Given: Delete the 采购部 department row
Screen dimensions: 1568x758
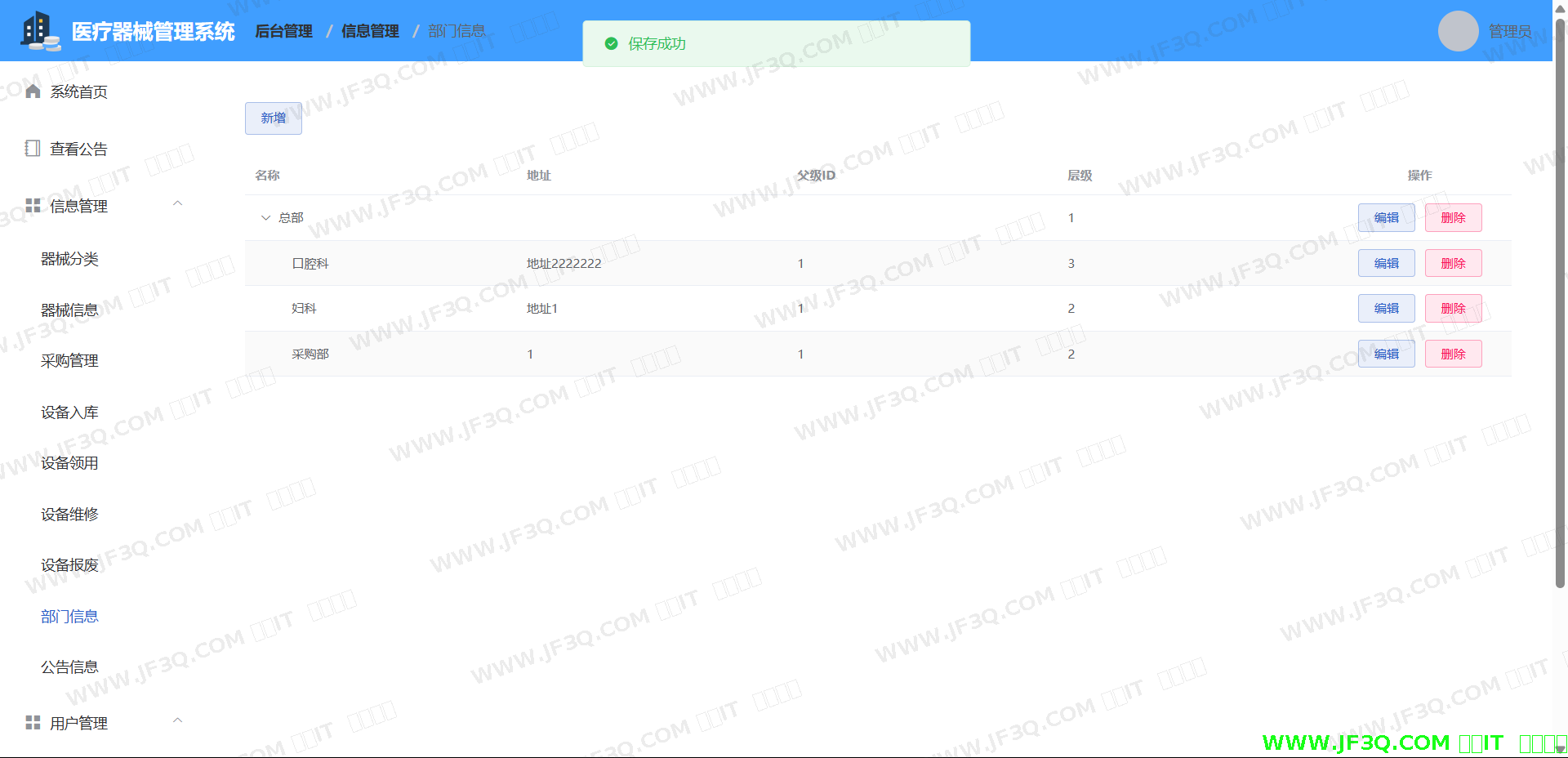Looking at the screenshot, I should click(x=1453, y=354).
